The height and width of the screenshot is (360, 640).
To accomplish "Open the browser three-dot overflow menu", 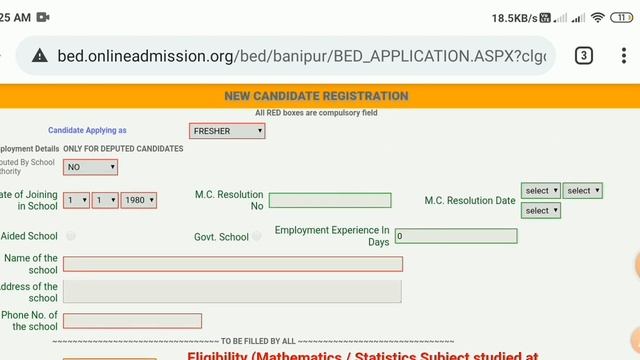I will 624,55.
